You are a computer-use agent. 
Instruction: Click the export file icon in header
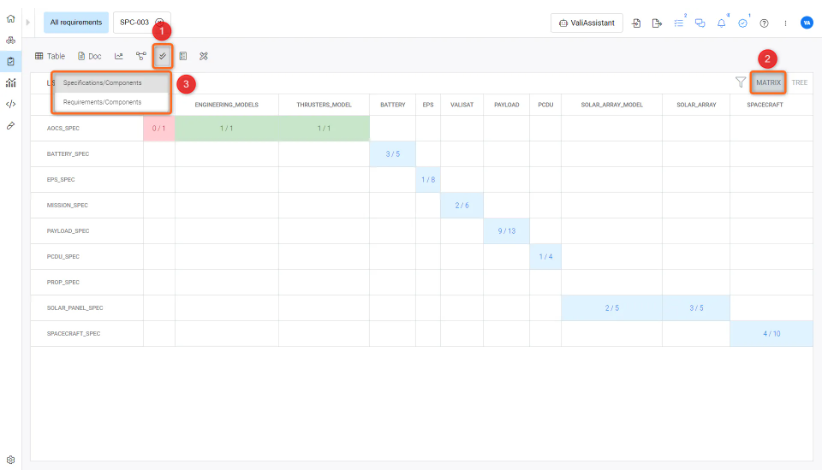point(657,23)
